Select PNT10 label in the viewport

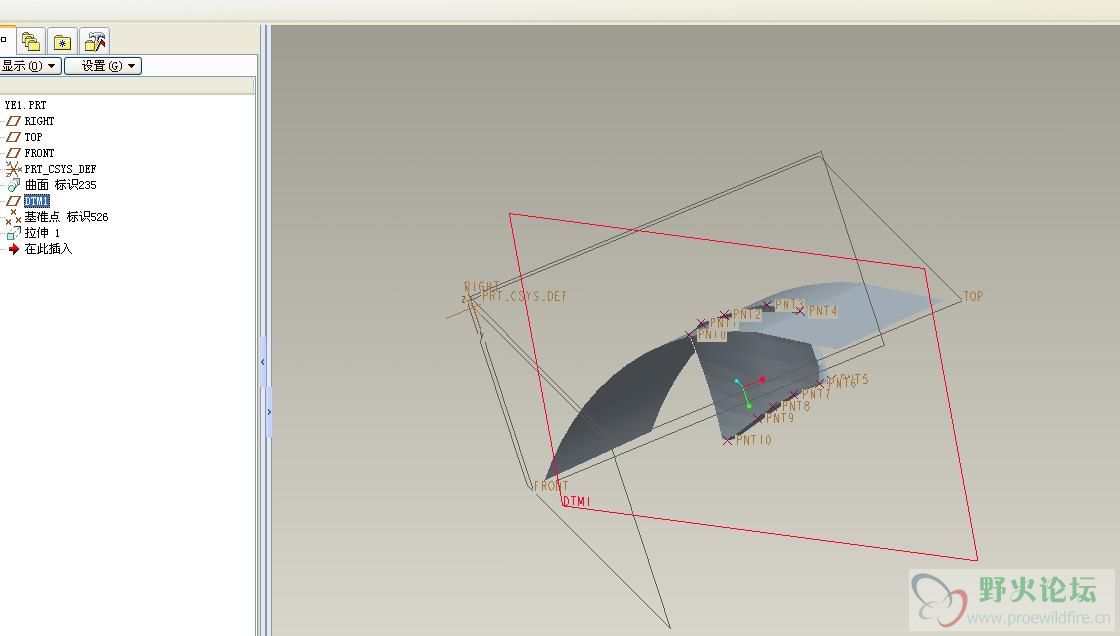click(x=754, y=440)
